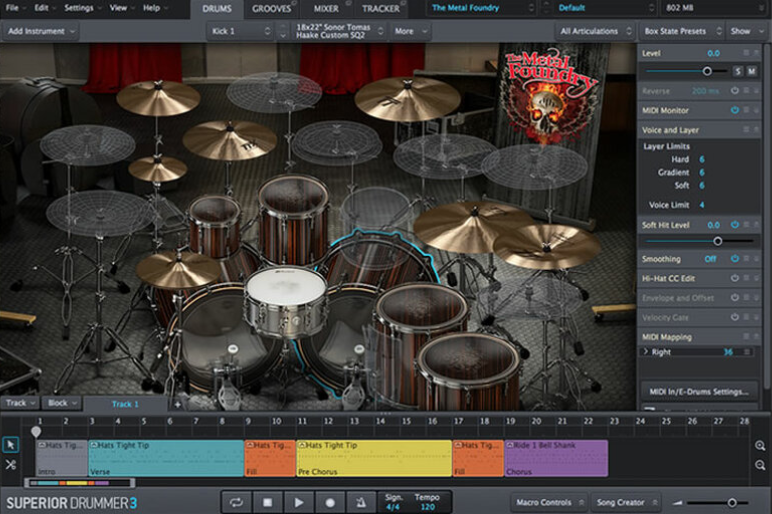
Task: Switch to the Mixer tab
Action: [326, 8]
